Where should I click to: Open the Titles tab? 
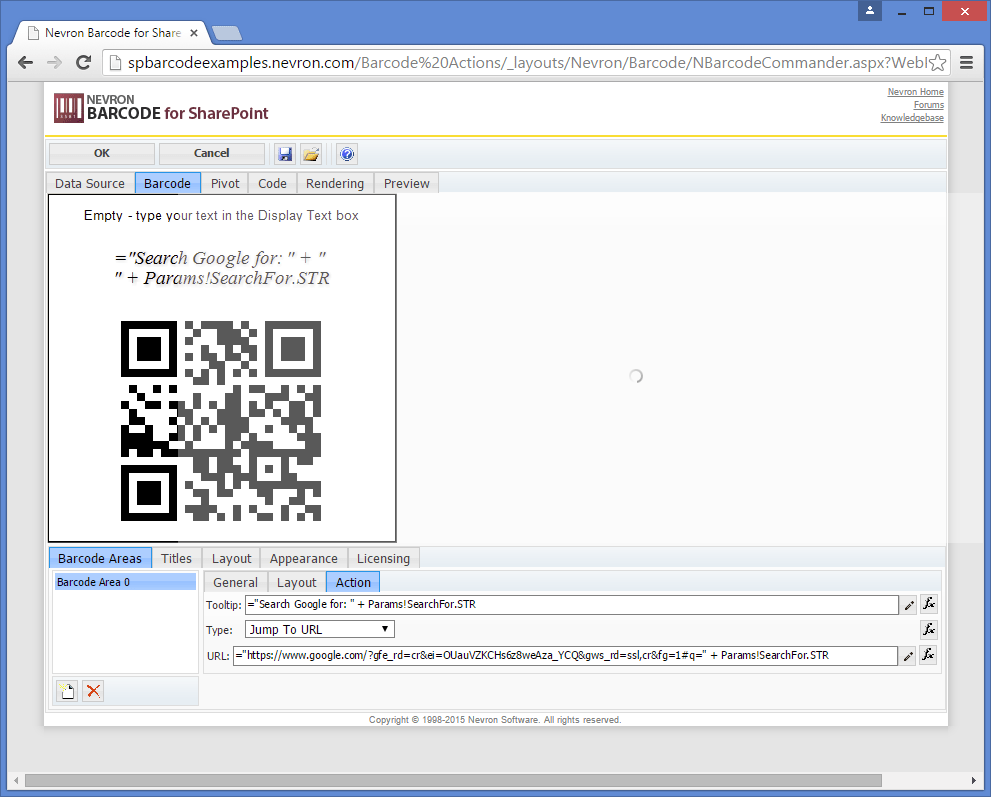176,558
